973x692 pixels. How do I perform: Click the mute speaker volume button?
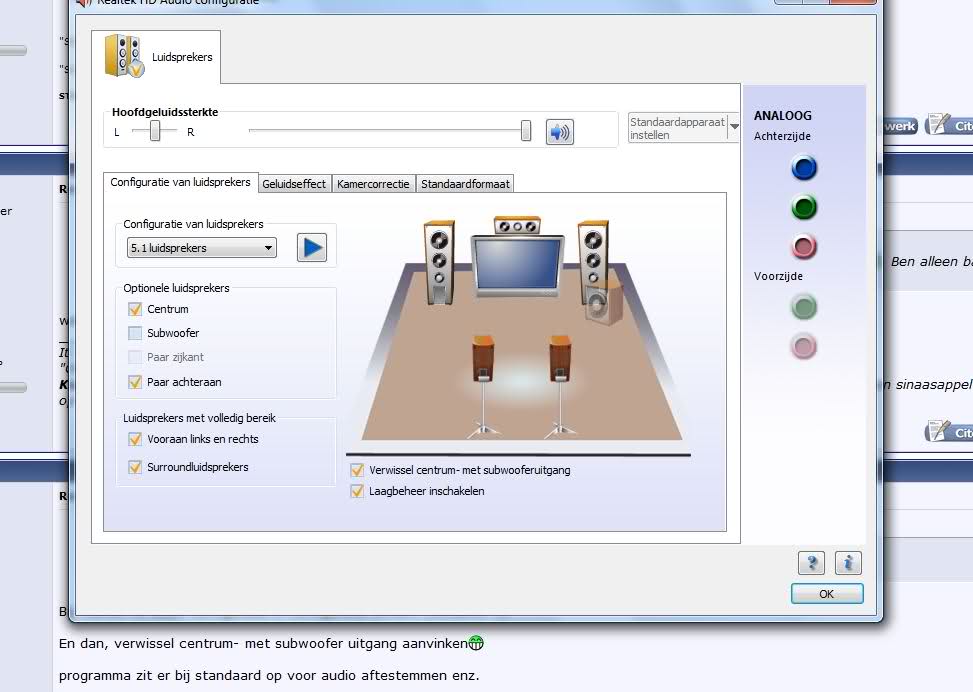point(560,132)
